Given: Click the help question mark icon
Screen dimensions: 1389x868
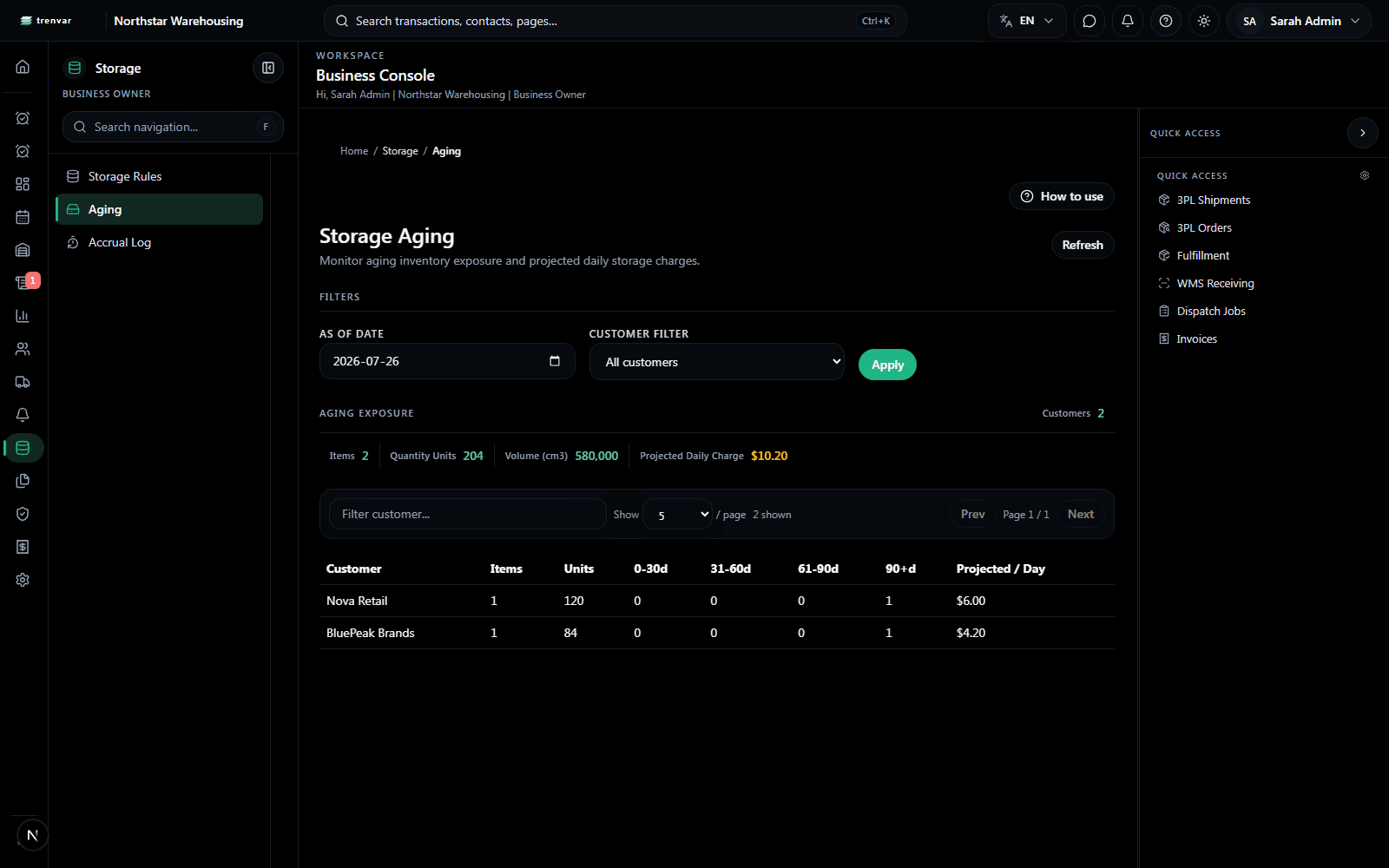Looking at the screenshot, I should click(x=1166, y=21).
